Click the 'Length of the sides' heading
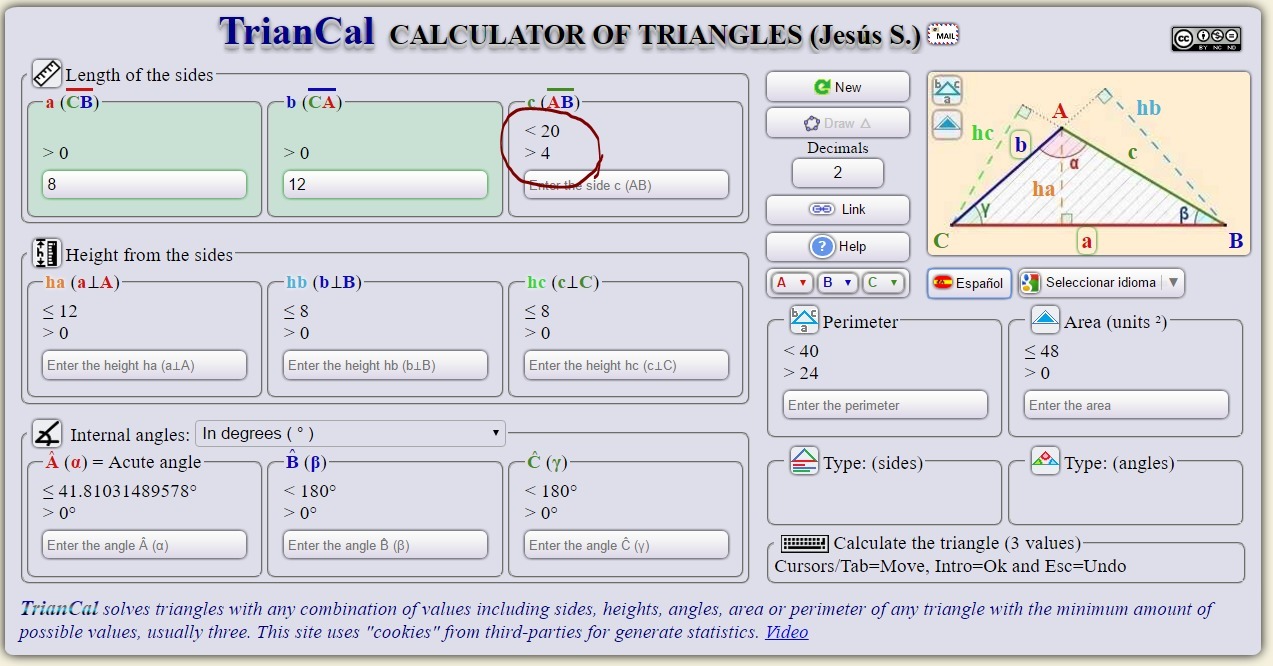The width and height of the screenshot is (1273, 666). pyautogui.click(x=139, y=75)
